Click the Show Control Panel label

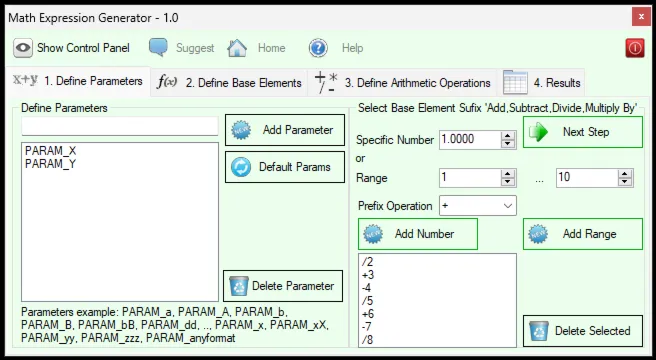[83, 48]
